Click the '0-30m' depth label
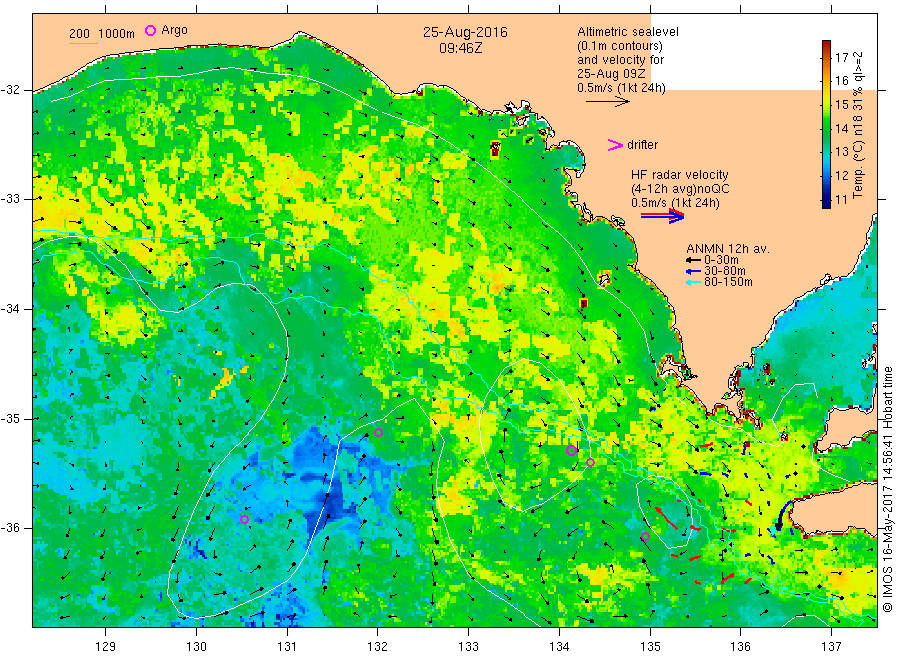Screen dimensions: 900x660 point(721,260)
